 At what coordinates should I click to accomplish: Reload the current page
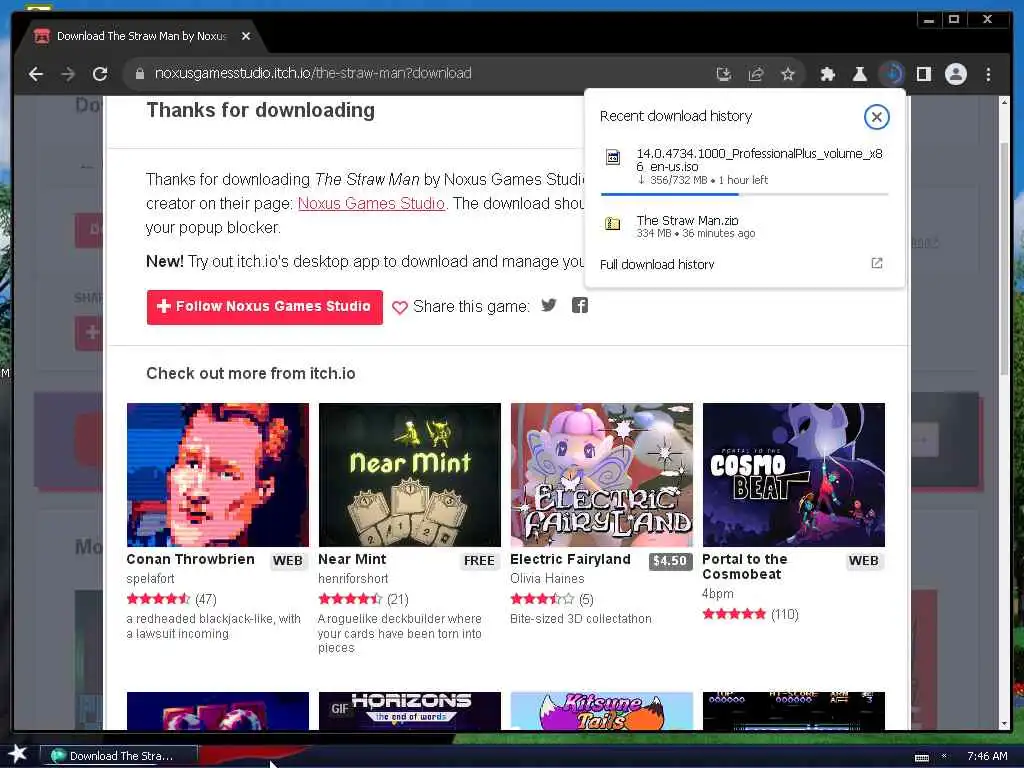click(100, 74)
